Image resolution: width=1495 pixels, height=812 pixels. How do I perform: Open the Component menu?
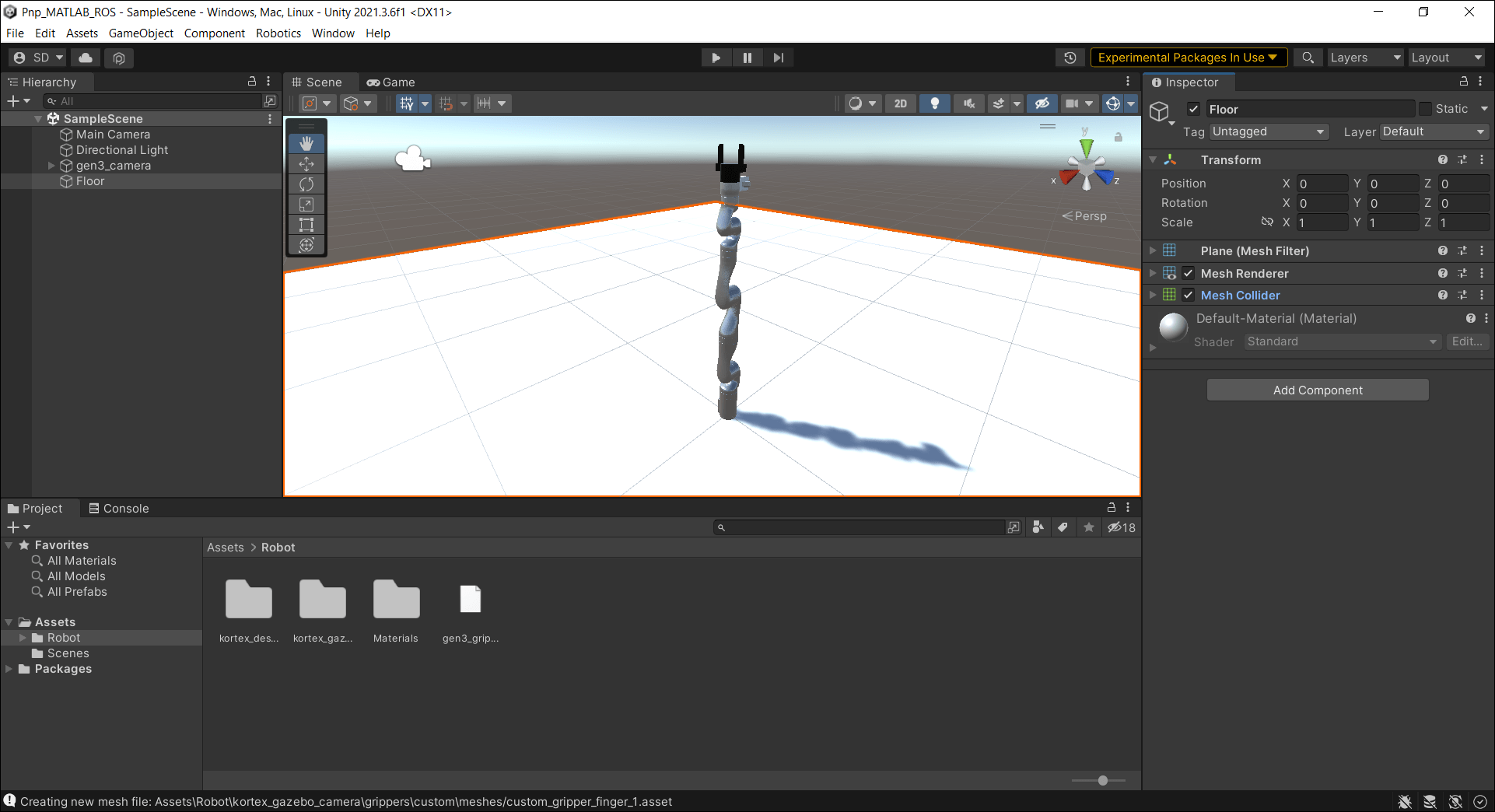pyautogui.click(x=214, y=33)
